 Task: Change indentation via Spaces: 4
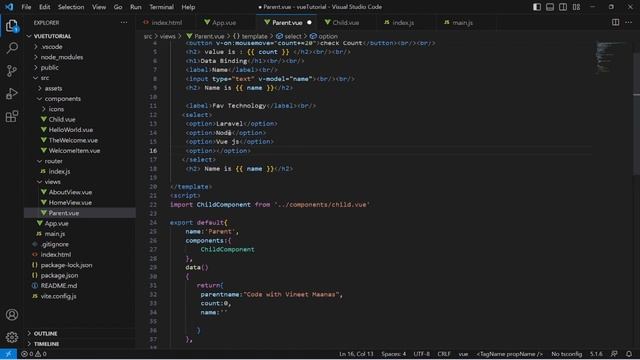point(393,354)
